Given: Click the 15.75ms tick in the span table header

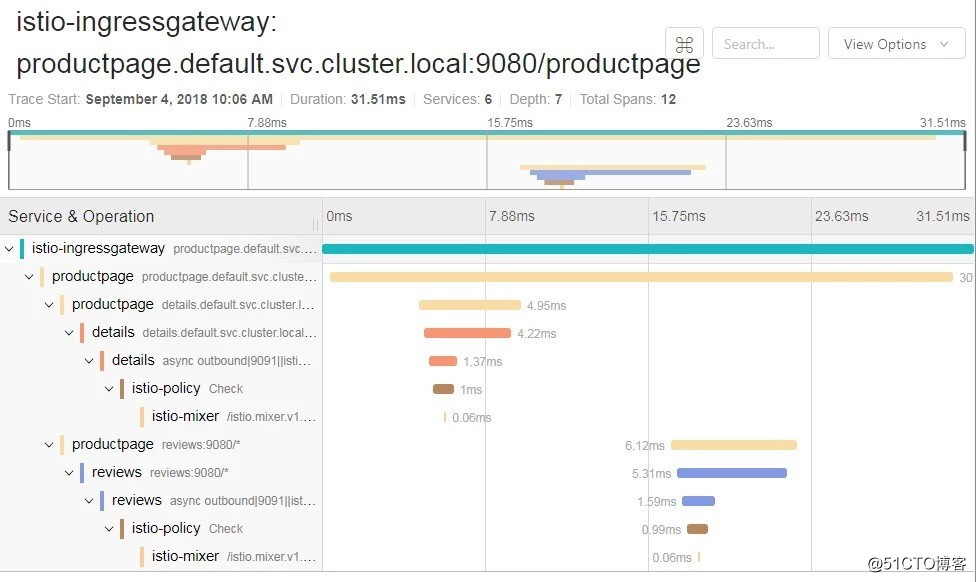Looking at the screenshot, I should tap(678, 217).
